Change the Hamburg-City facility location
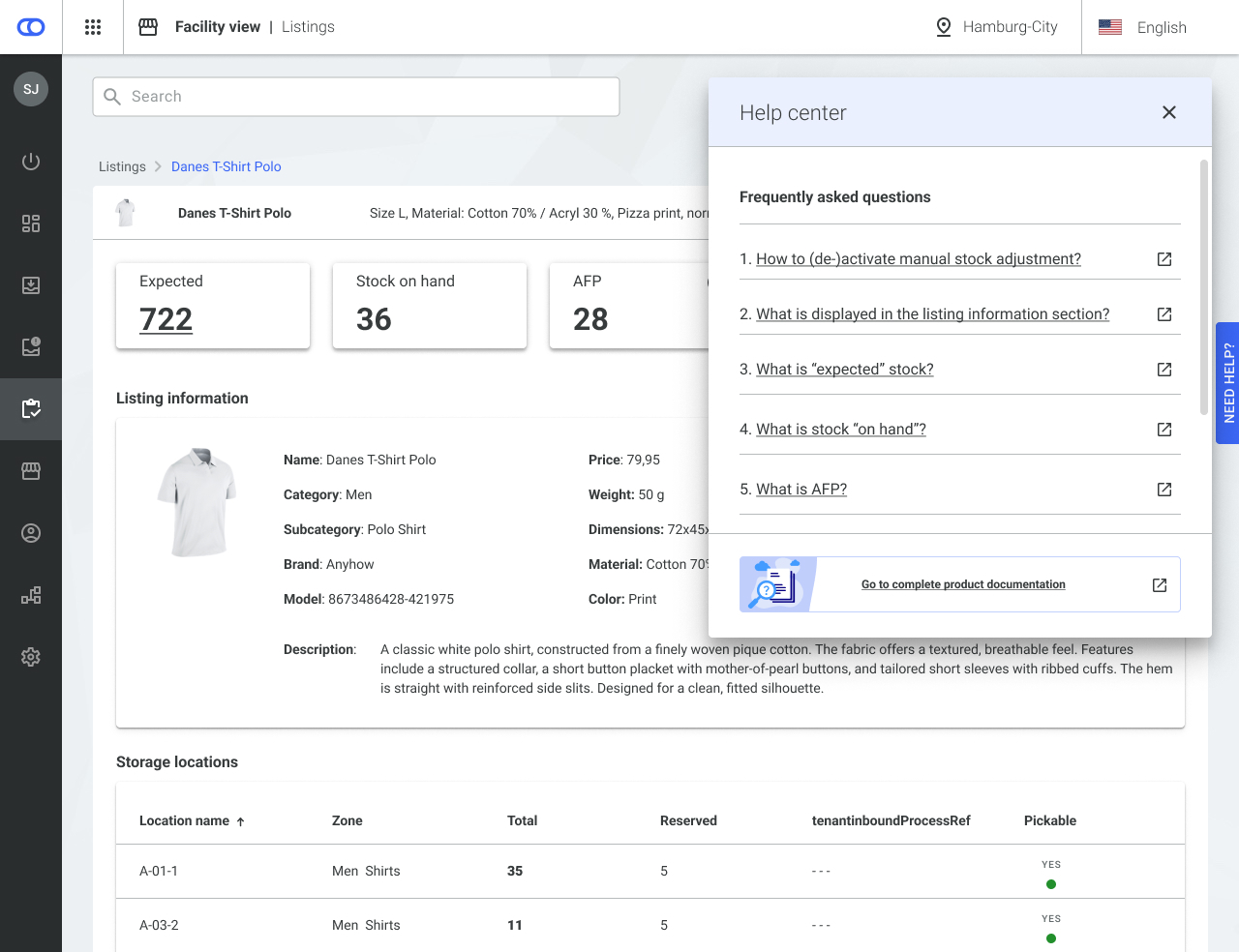This screenshot has height=952, width=1239. [x=997, y=27]
